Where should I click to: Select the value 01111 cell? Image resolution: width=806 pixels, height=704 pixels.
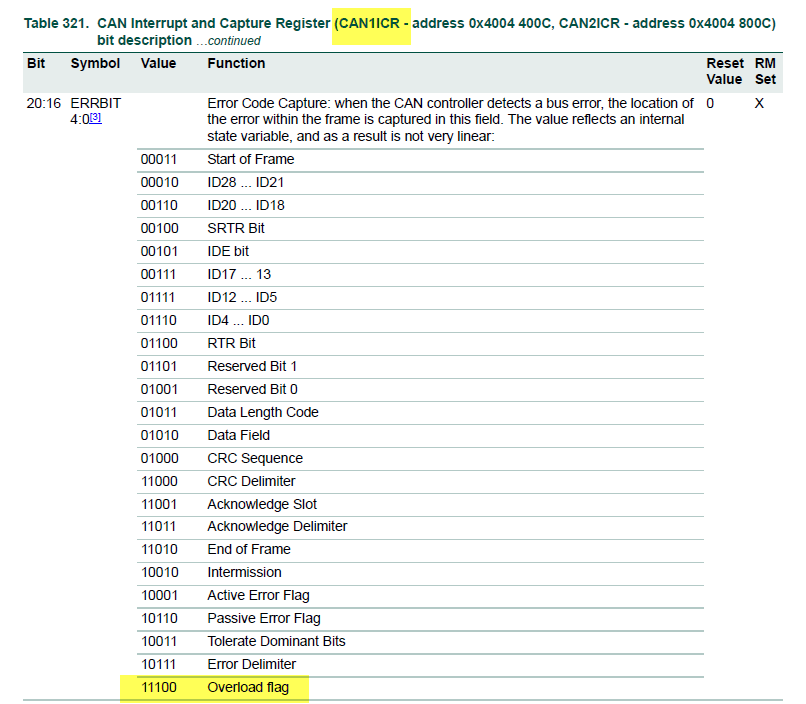[158, 298]
